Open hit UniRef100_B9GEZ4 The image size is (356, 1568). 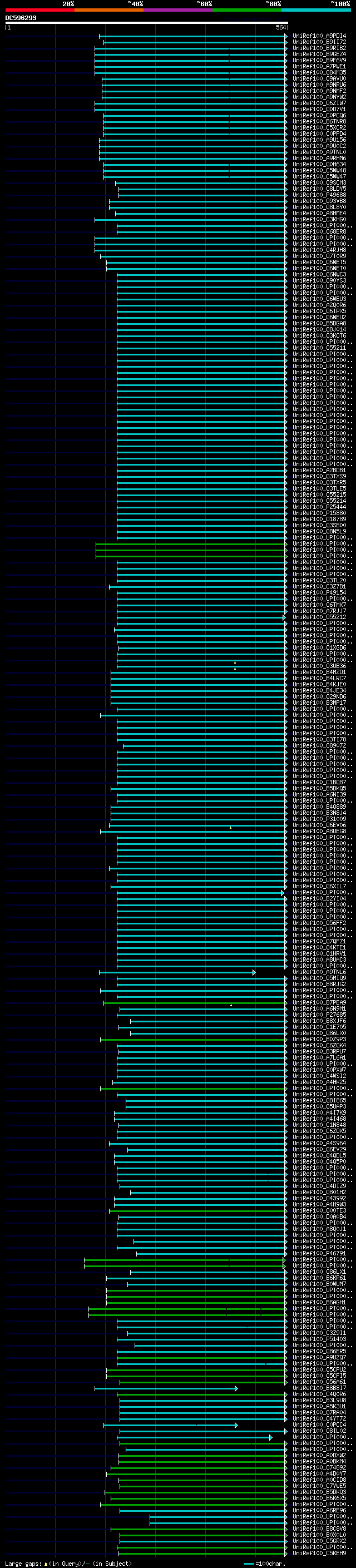pos(319,54)
